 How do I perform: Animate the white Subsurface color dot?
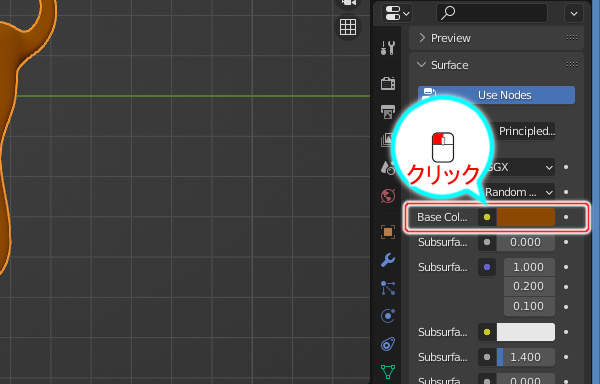(x=566, y=332)
